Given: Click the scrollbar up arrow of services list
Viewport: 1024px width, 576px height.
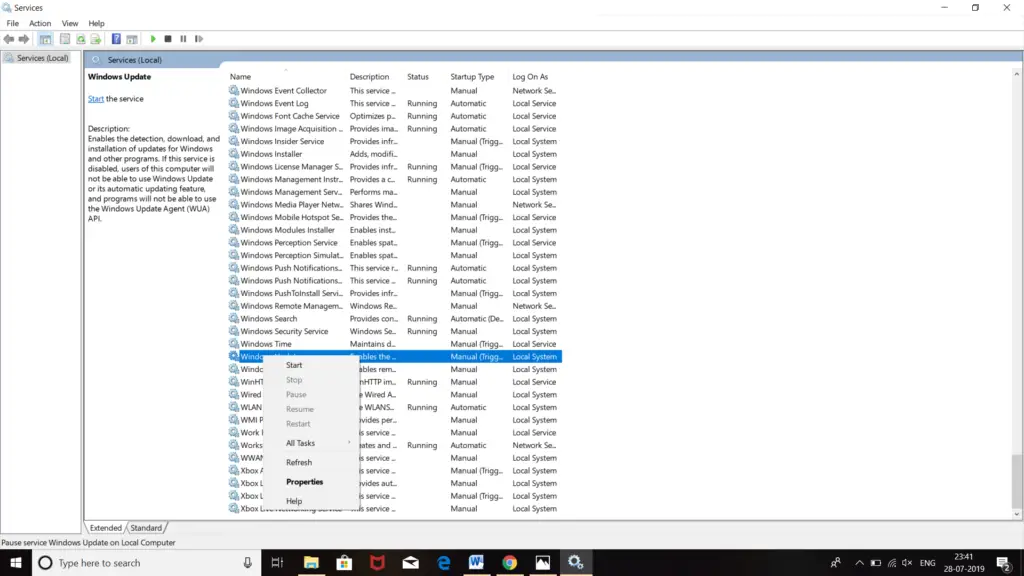Looking at the screenshot, I should 1016,75.
